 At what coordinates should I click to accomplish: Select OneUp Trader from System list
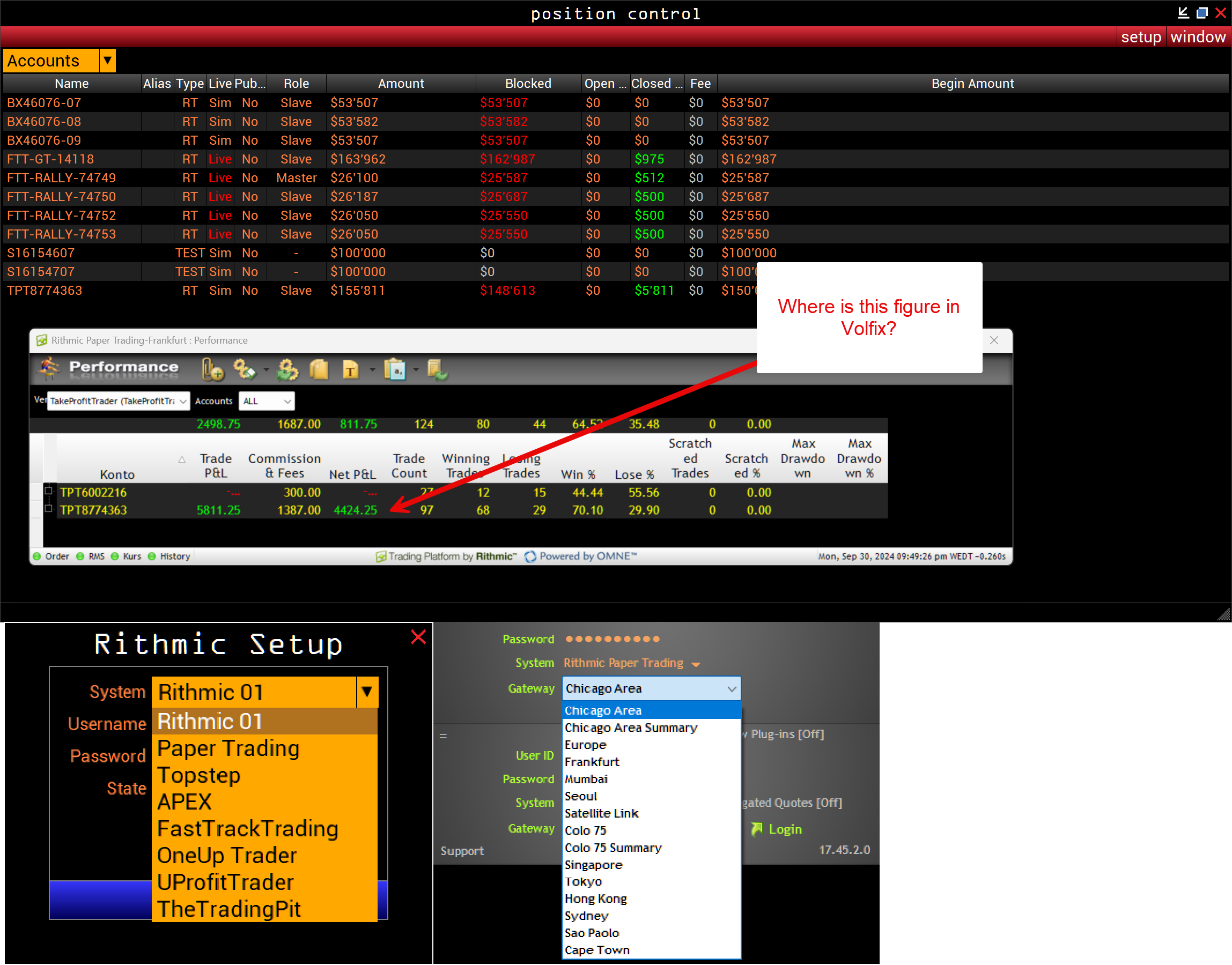coord(264,856)
